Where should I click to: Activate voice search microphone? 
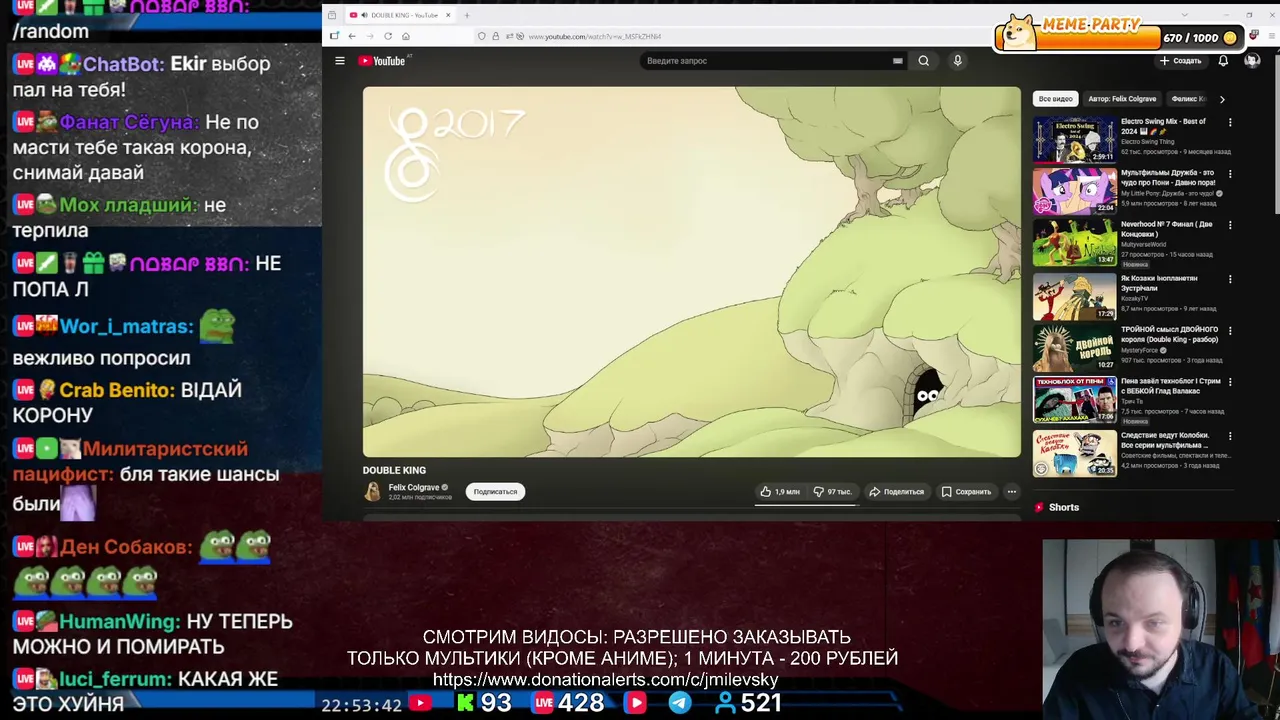957,61
